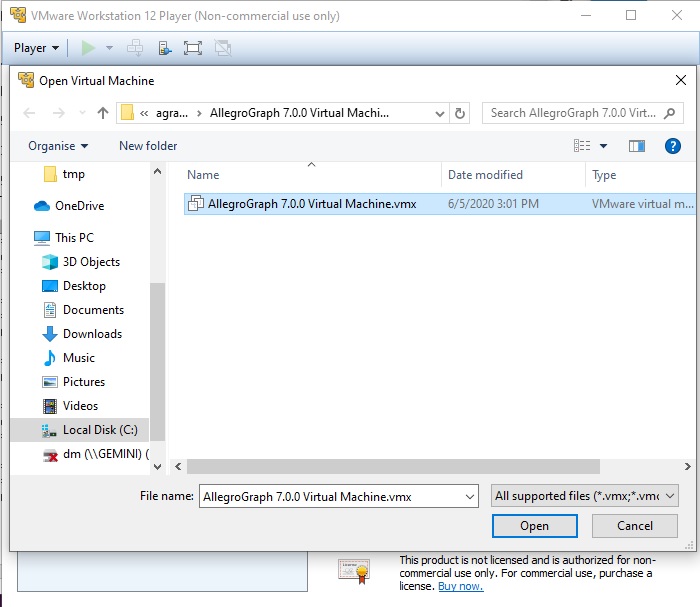
Task: Click the Help question mark icon
Action: (672, 146)
